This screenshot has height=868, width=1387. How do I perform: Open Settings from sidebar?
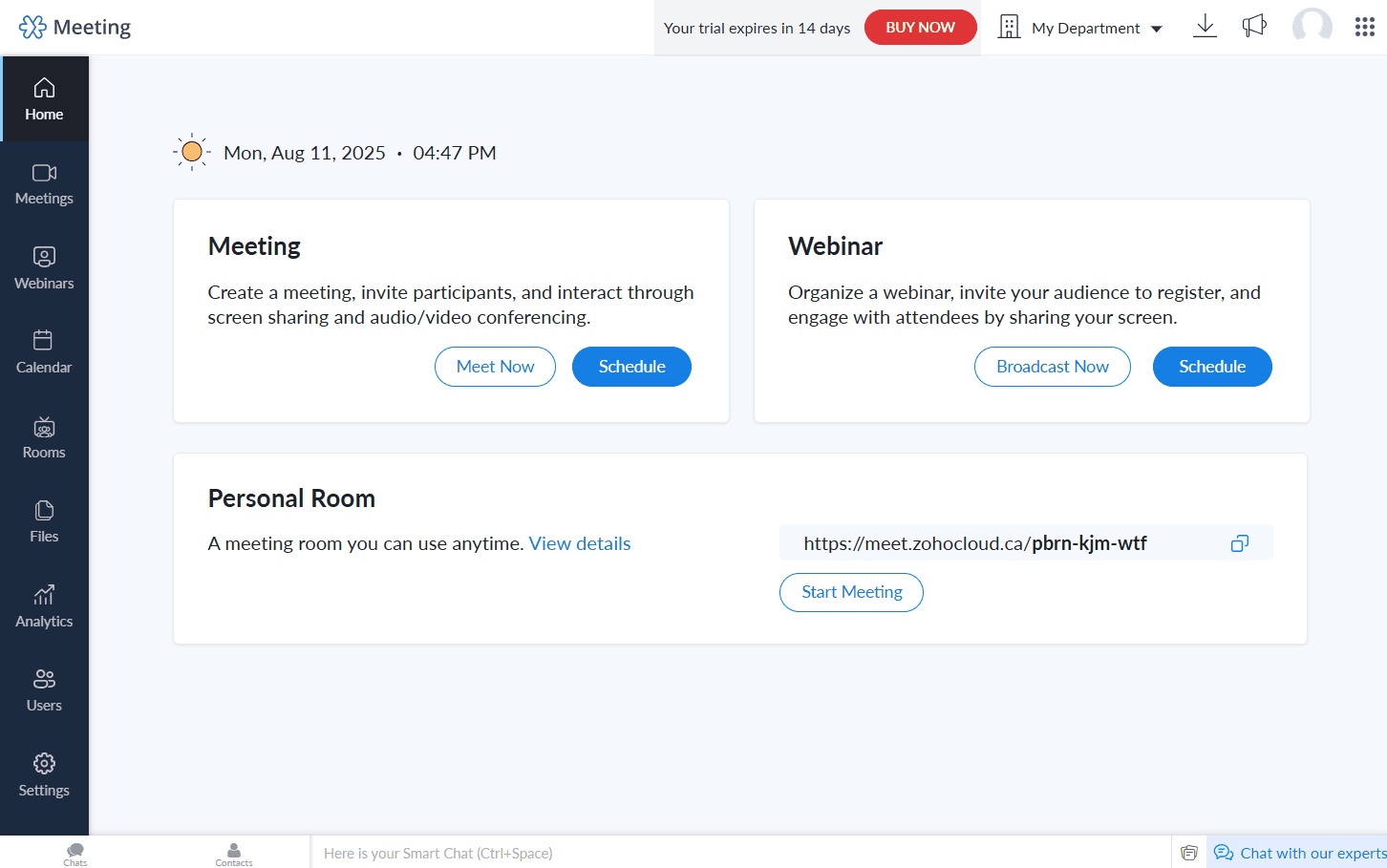click(x=44, y=775)
